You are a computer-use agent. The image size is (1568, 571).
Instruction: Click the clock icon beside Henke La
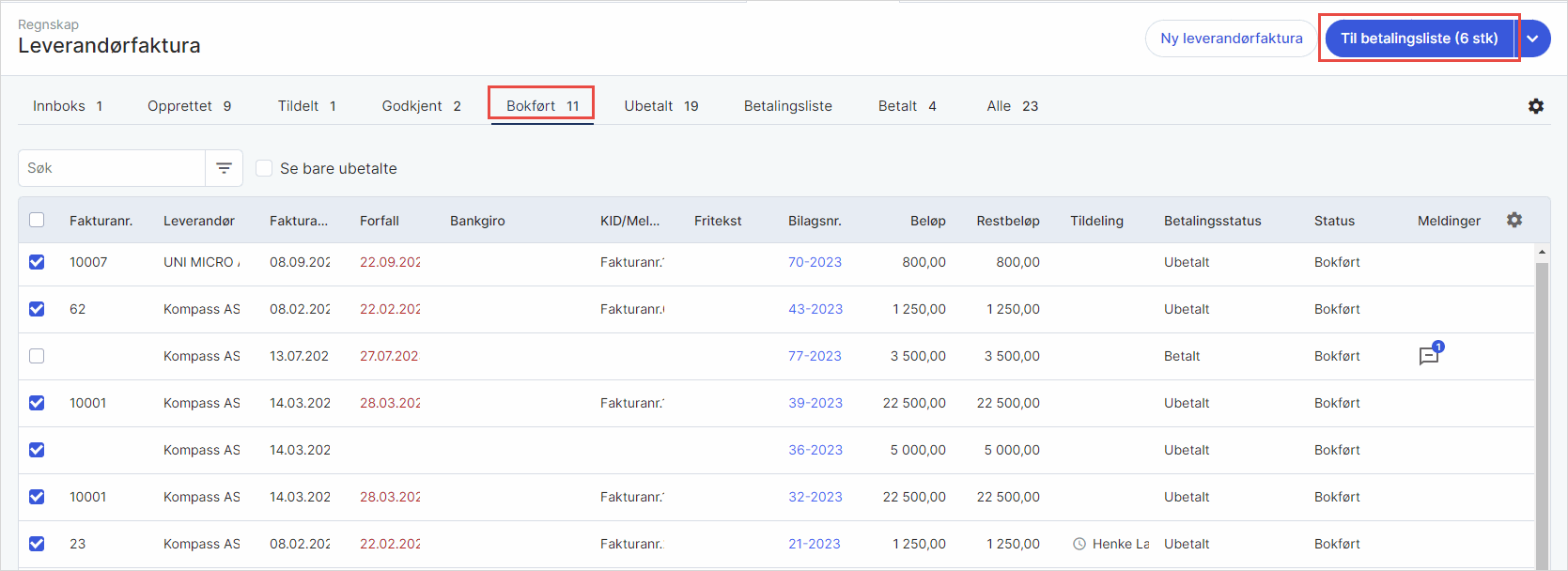pyautogui.click(x=1079, y=544)
